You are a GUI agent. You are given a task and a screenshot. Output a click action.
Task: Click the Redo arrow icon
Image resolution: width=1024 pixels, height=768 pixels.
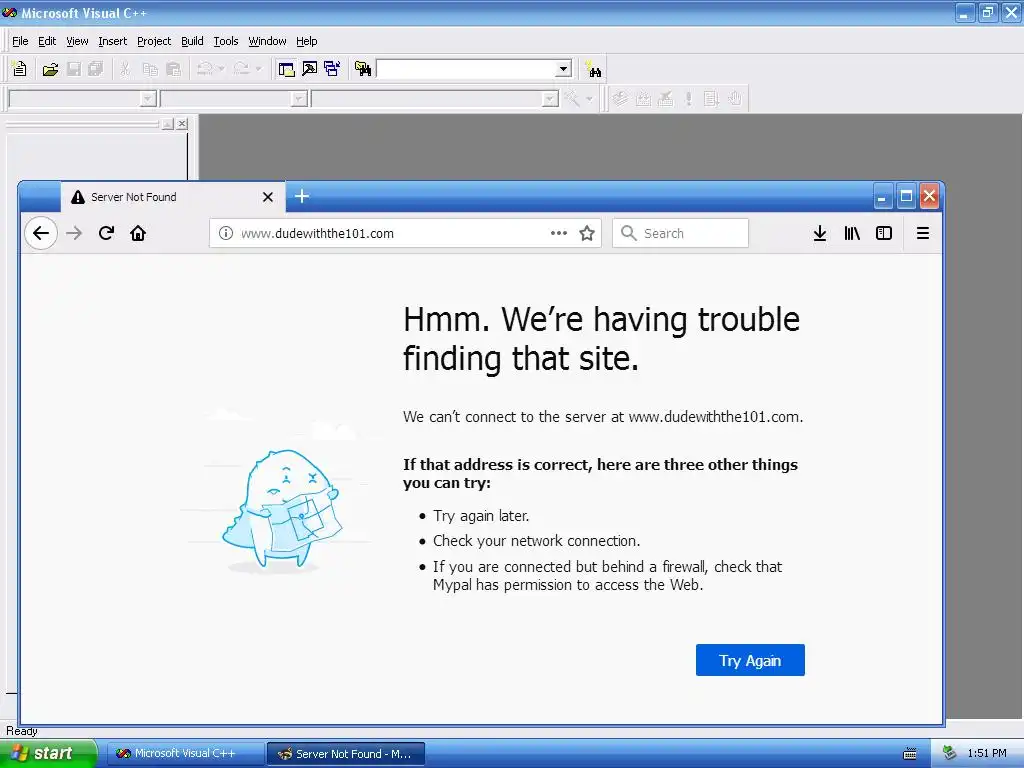242,69
